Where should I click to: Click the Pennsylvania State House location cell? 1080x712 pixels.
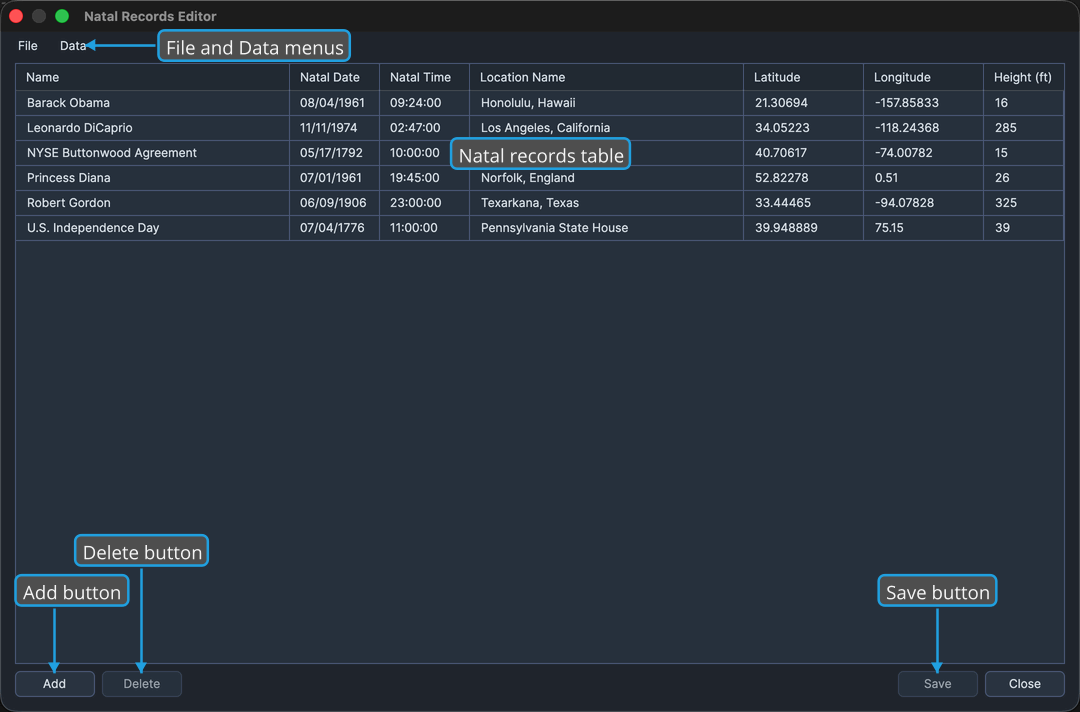[x=606, y=228]
